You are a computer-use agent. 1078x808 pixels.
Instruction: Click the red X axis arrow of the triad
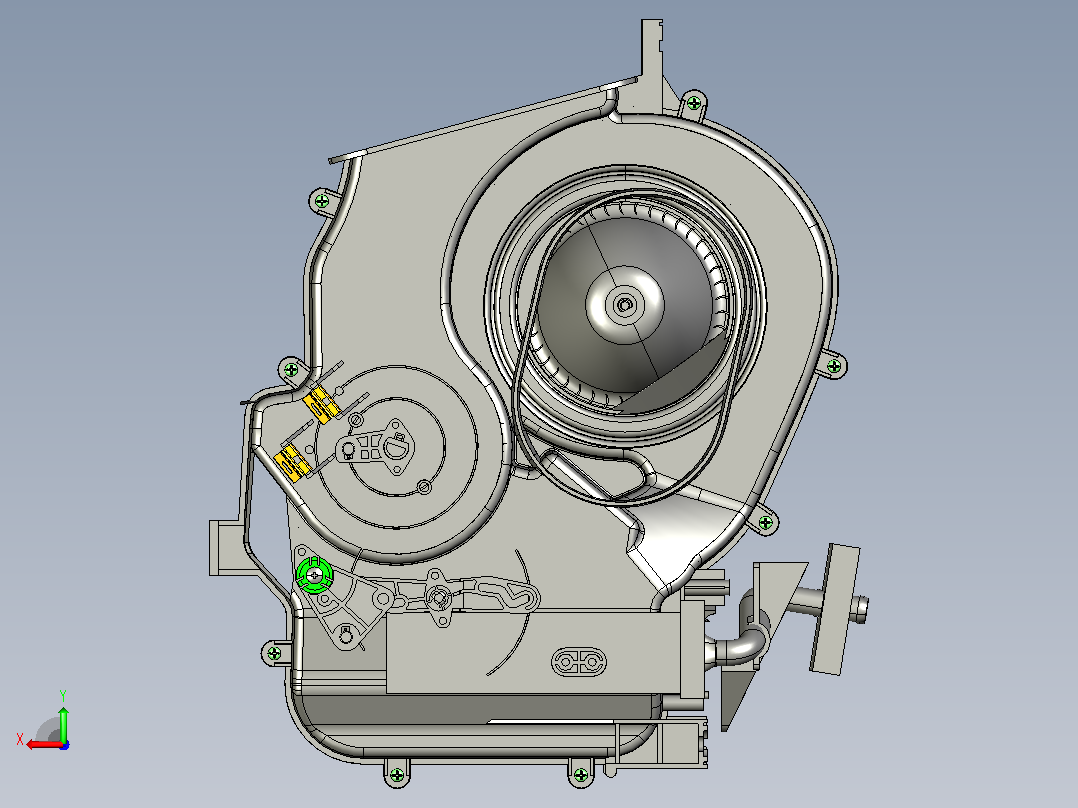tap(43, 743)
